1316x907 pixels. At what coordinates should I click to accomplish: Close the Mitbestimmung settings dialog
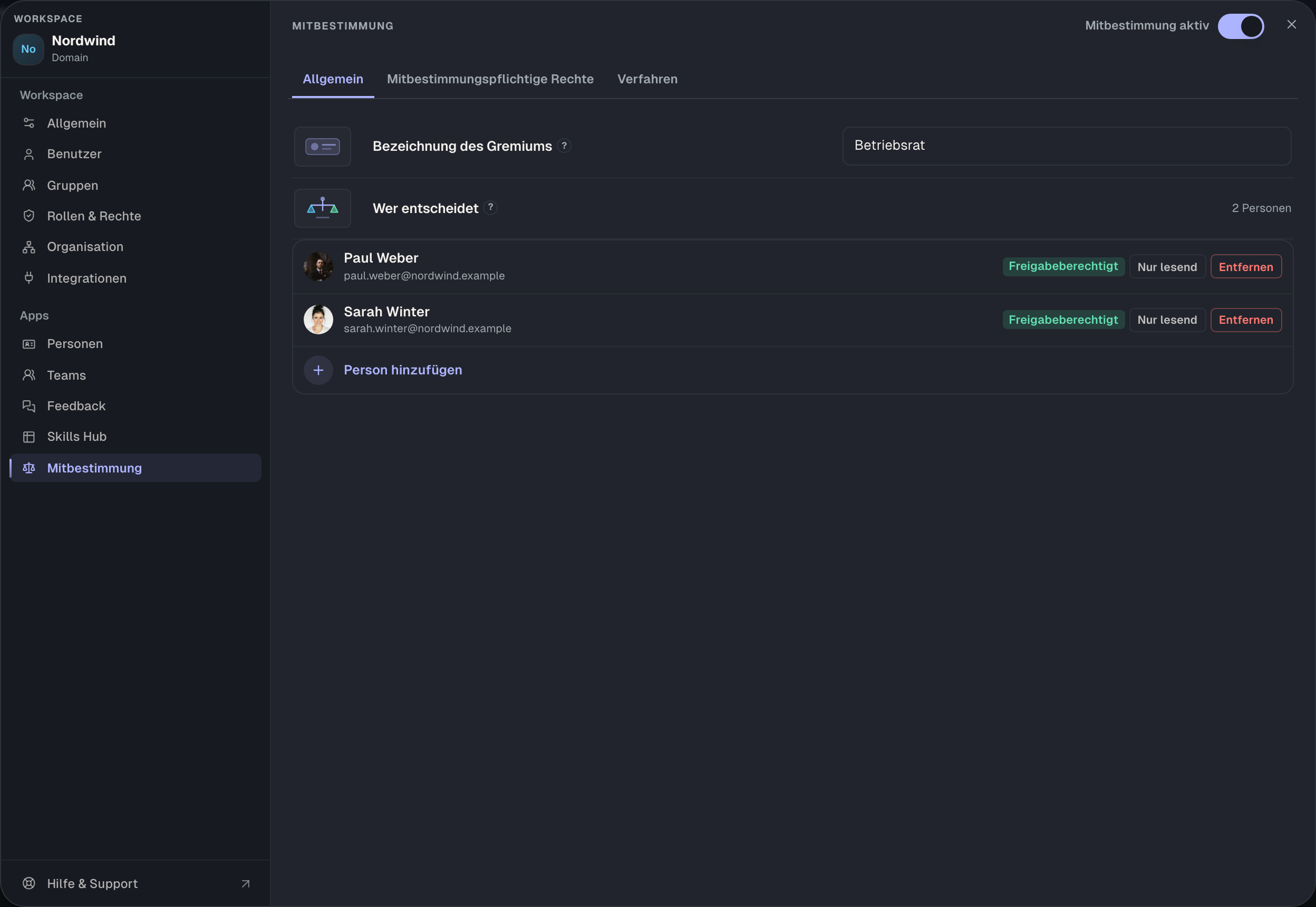tap(1292, 24)
